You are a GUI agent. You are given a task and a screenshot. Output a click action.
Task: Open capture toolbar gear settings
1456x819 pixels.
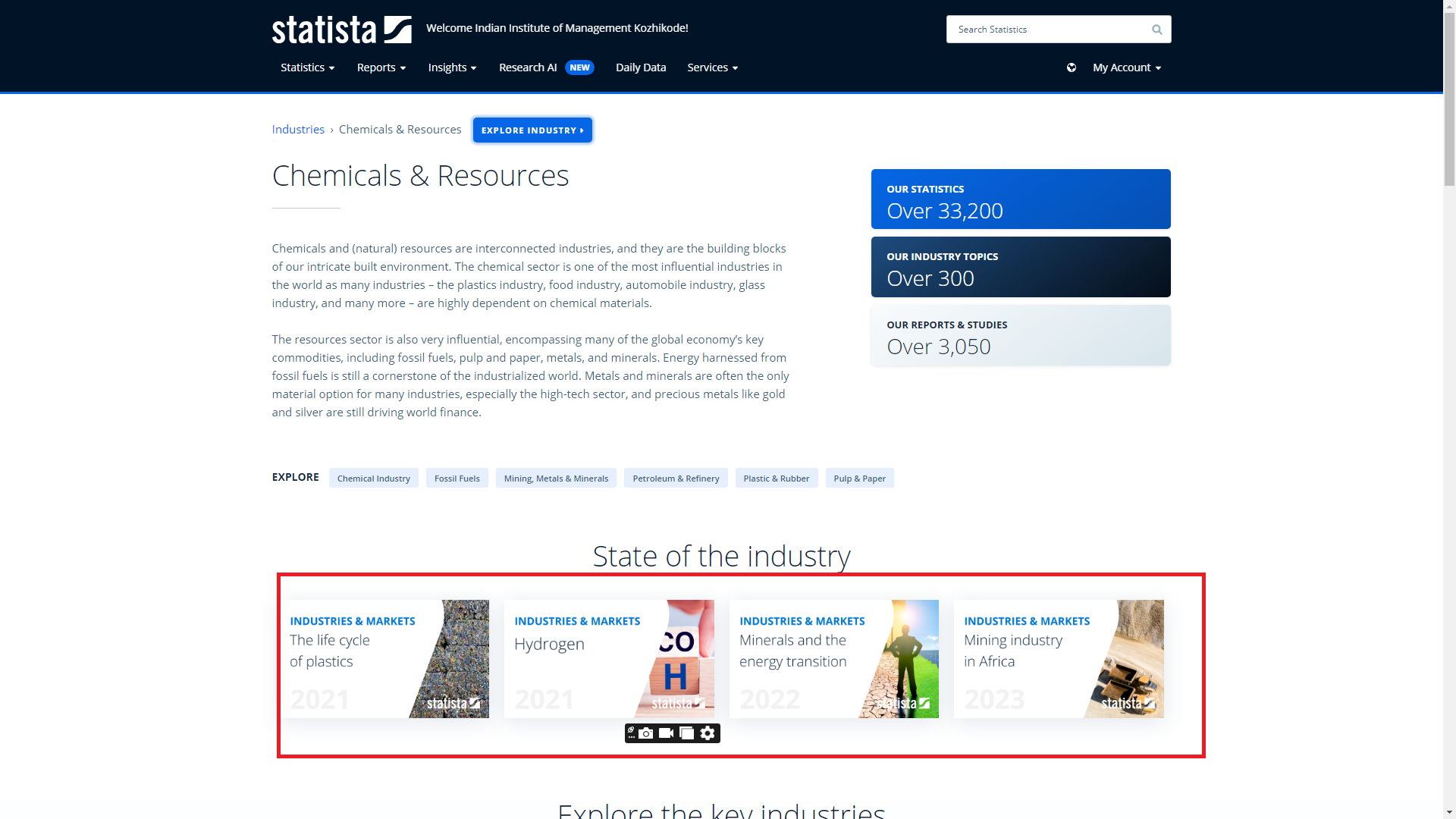(x=708, y=733)
